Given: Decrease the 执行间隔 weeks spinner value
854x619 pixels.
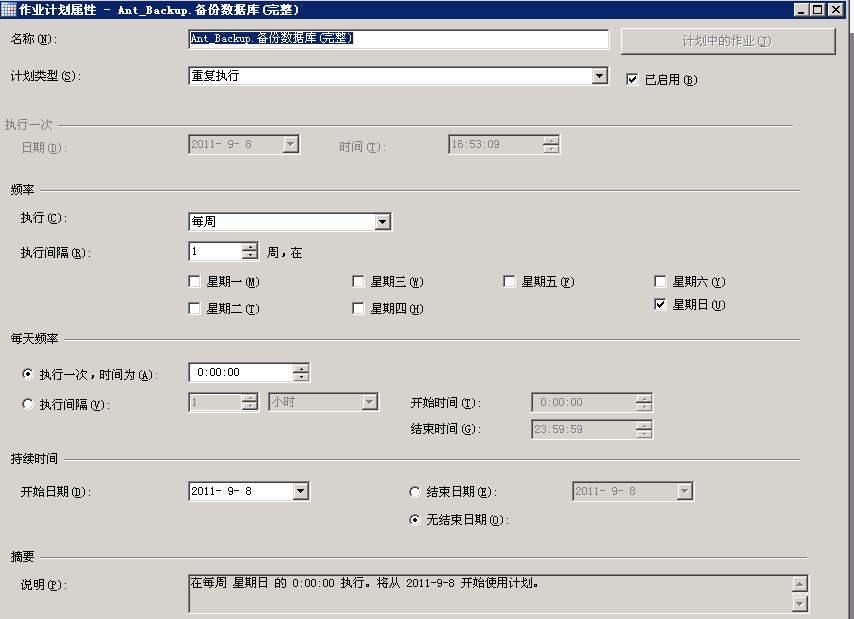Looking at the screenshot, I should click(x=250, y=257).
